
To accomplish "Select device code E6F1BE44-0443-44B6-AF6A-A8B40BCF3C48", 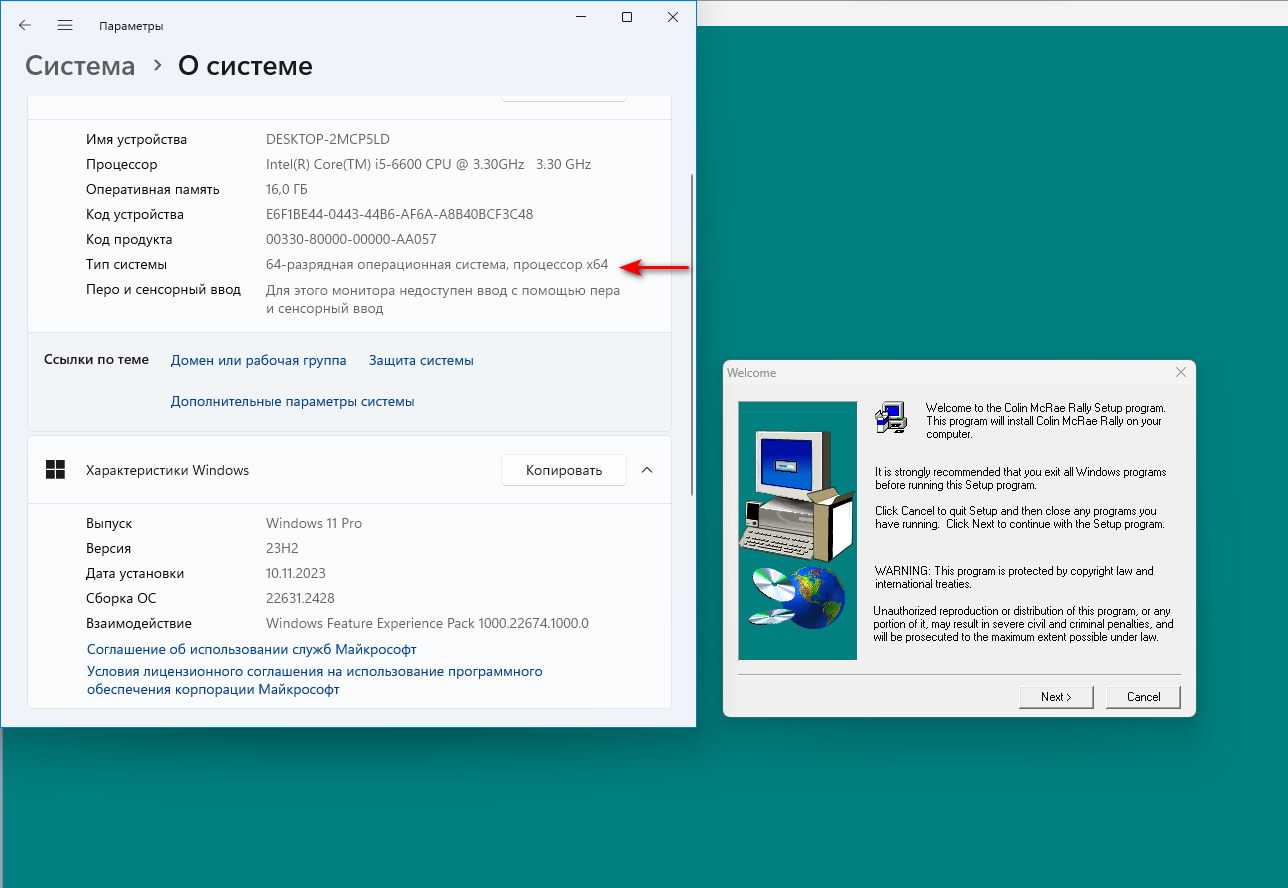I will click(399, 214).
